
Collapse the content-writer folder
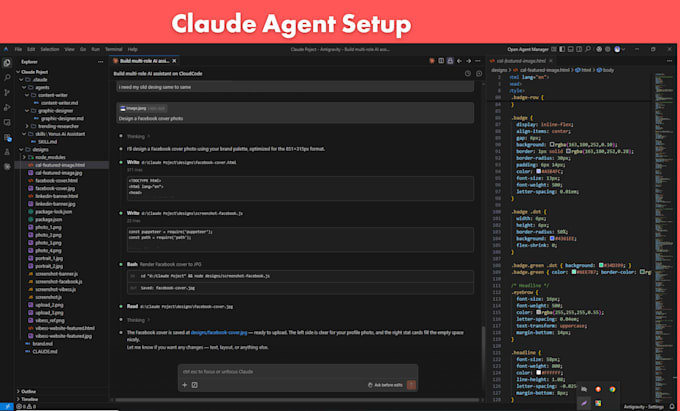coord(27,95)
